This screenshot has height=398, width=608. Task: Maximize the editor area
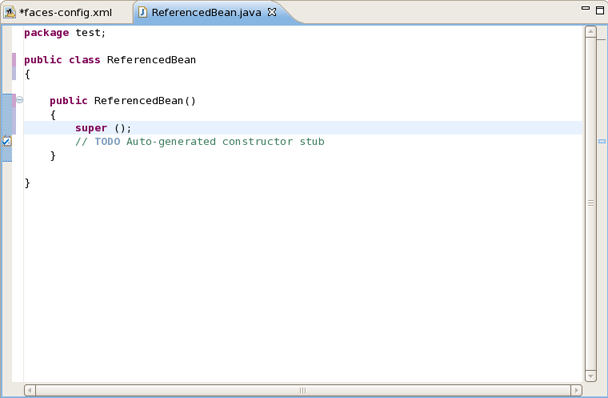pyautogui.click(x=600, y=10)
